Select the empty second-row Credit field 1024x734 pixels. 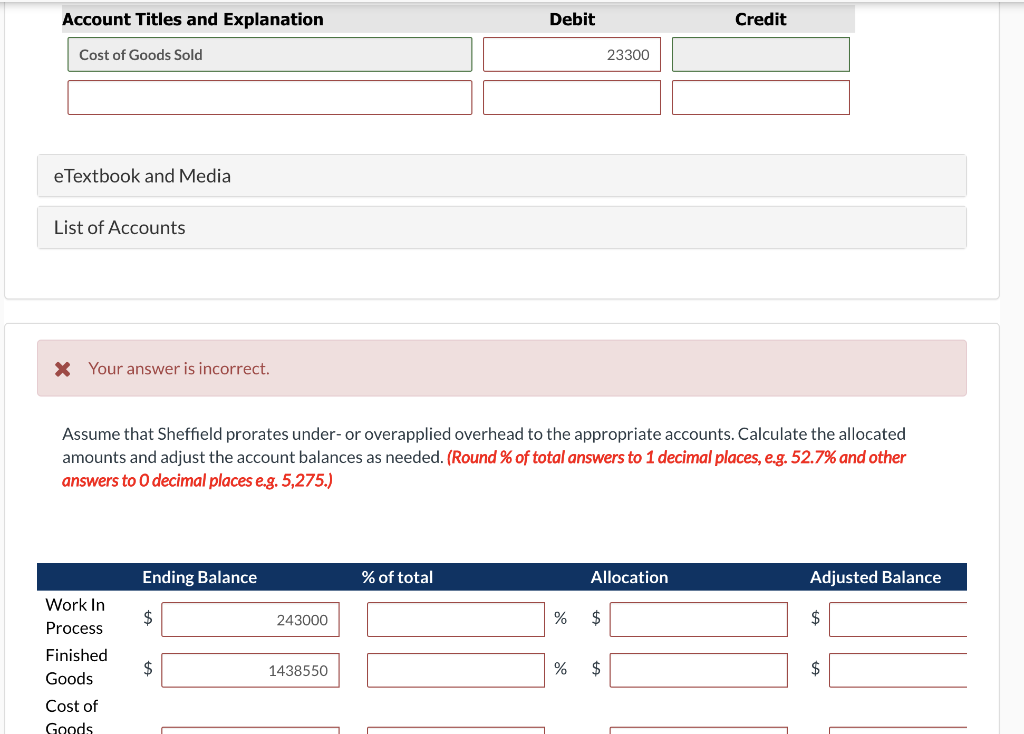(760, 97)
